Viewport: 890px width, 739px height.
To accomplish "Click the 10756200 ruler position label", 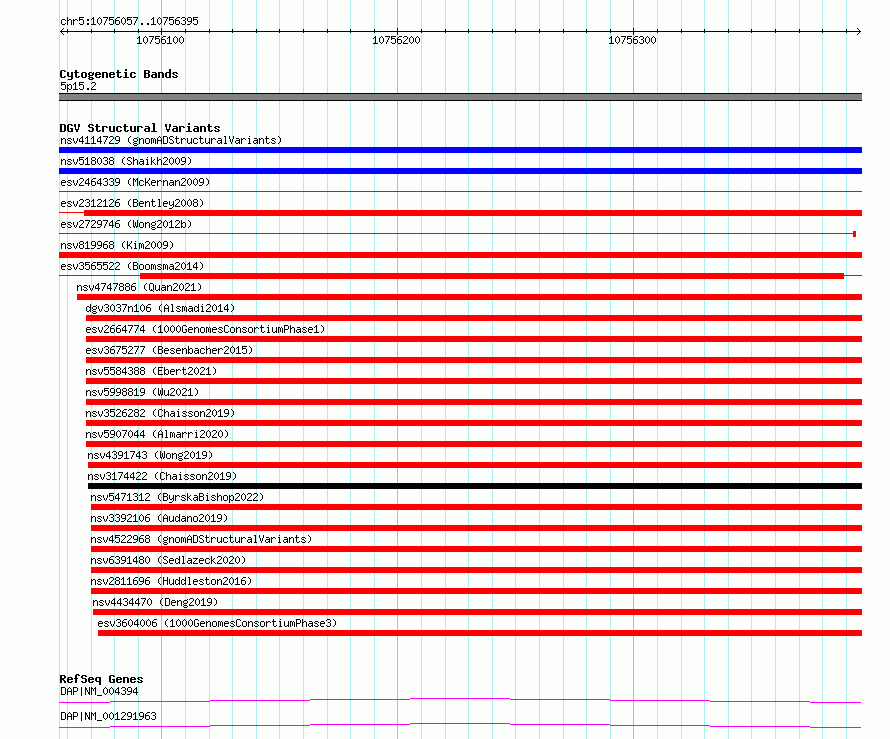I will [396, 40].
